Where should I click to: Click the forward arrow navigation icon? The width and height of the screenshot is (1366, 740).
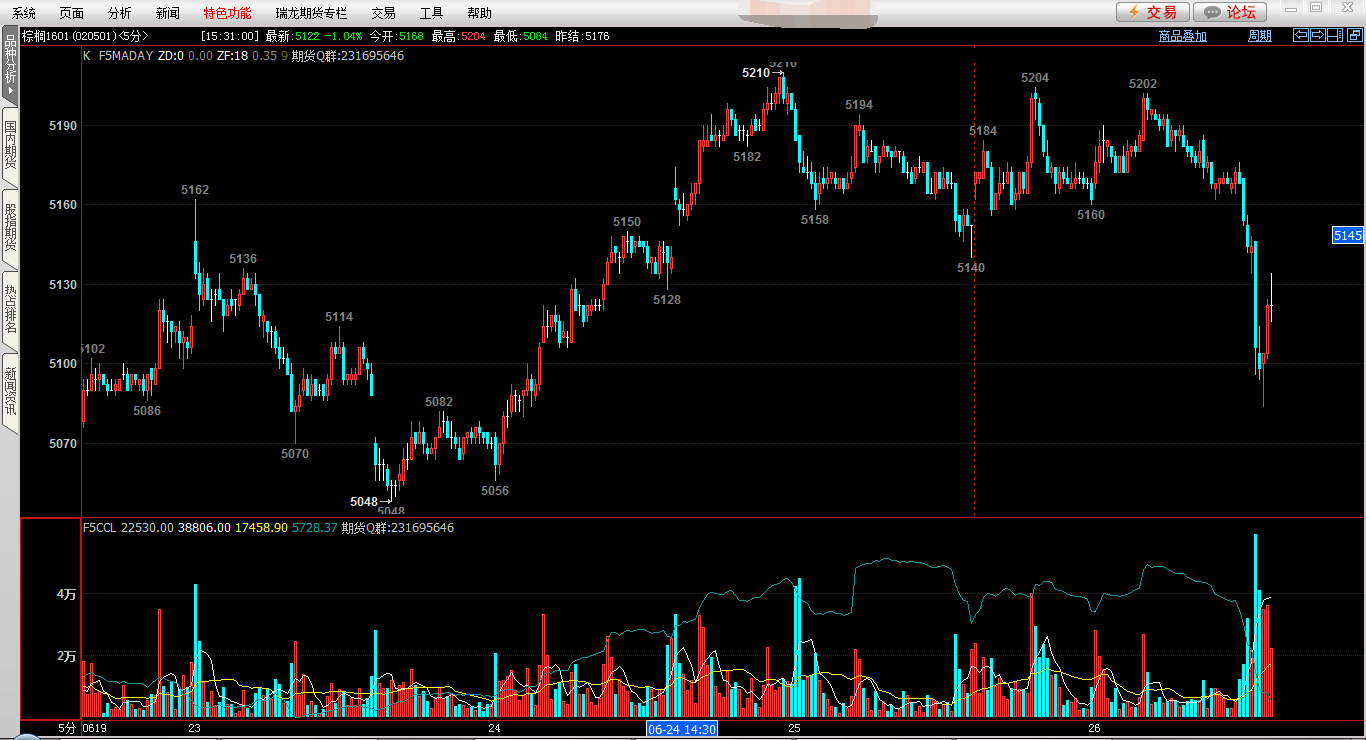pos(1318,36)
